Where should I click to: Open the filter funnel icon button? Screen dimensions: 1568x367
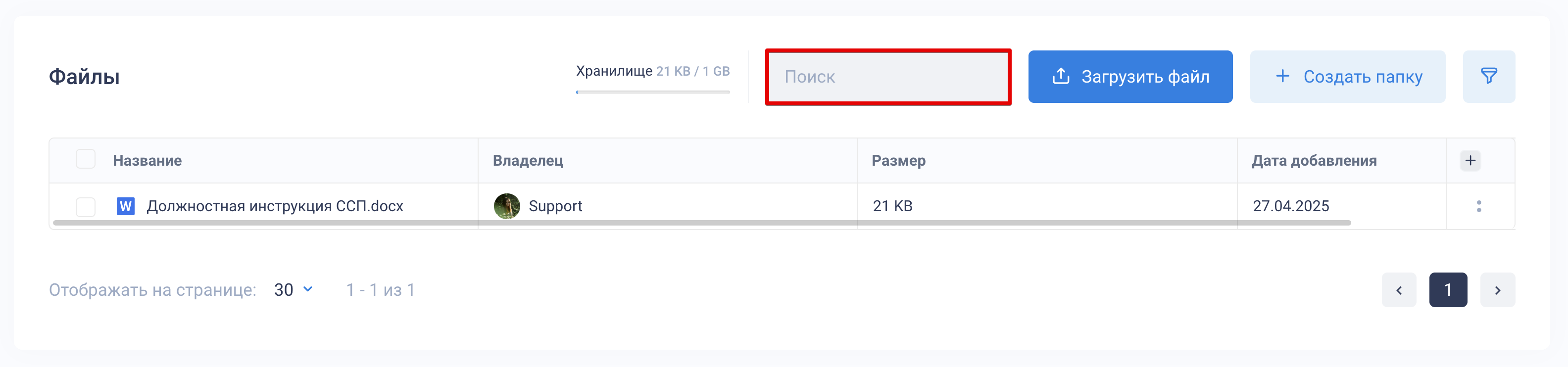click(x=1488, y=77)
